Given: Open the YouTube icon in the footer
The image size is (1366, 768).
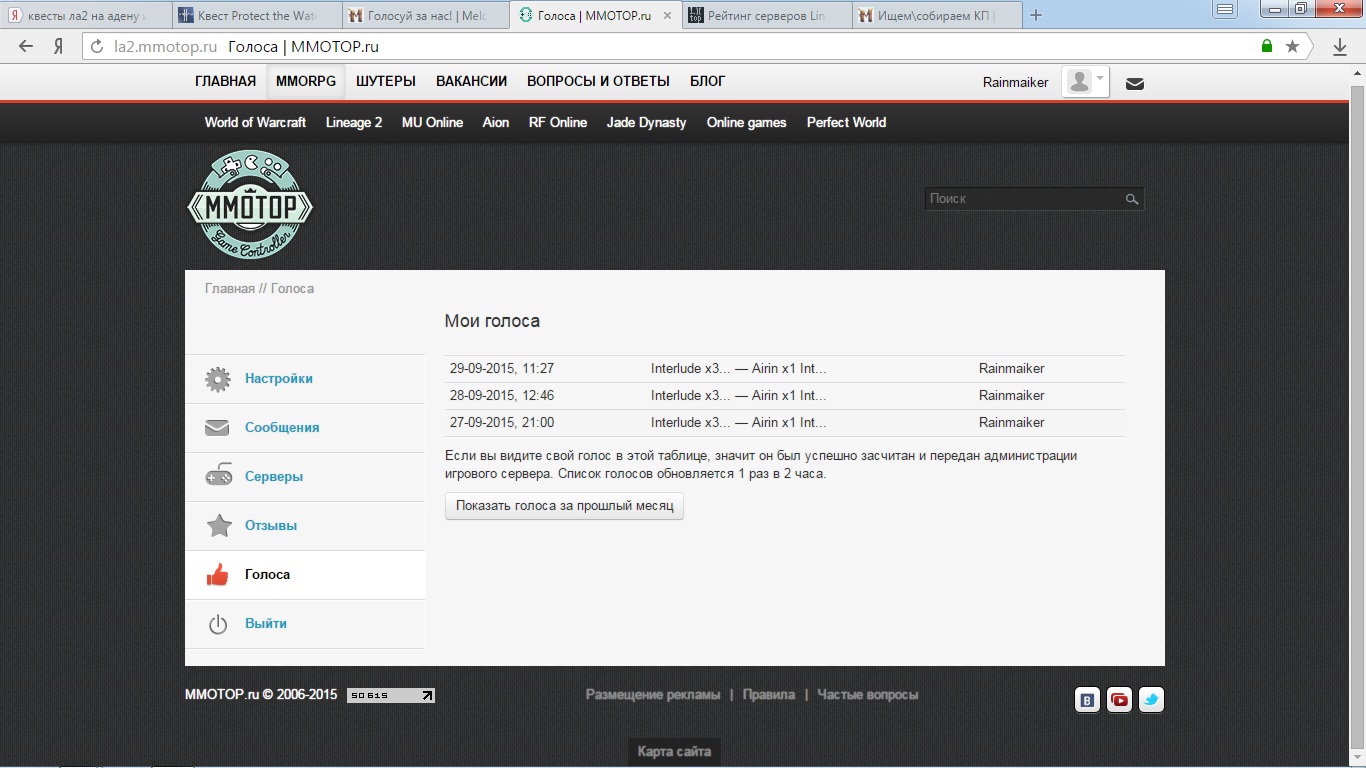Looking at the screenshot, I should pyautogui.click(x=1119, y=700).
